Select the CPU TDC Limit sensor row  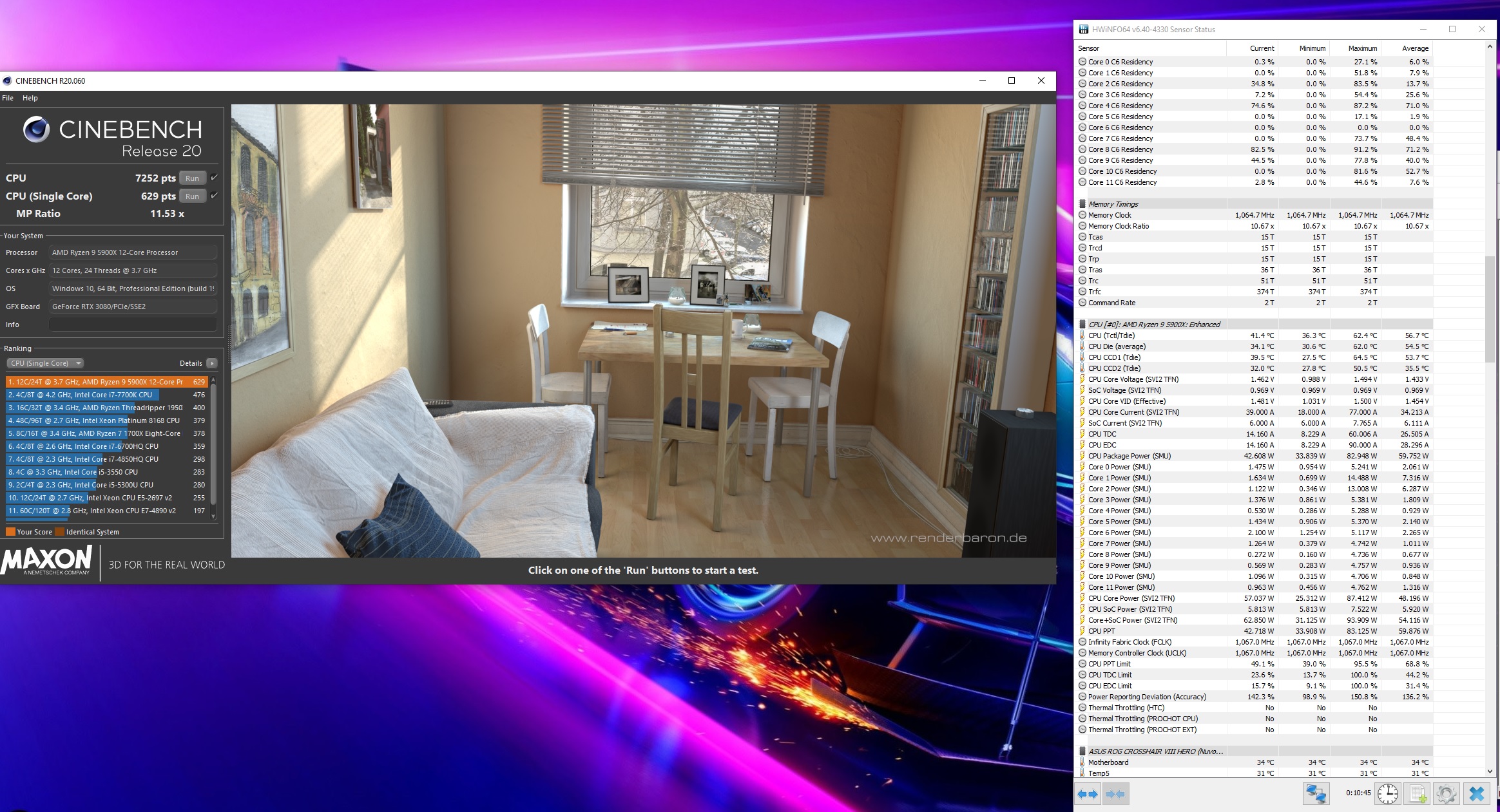(1254, 675)
